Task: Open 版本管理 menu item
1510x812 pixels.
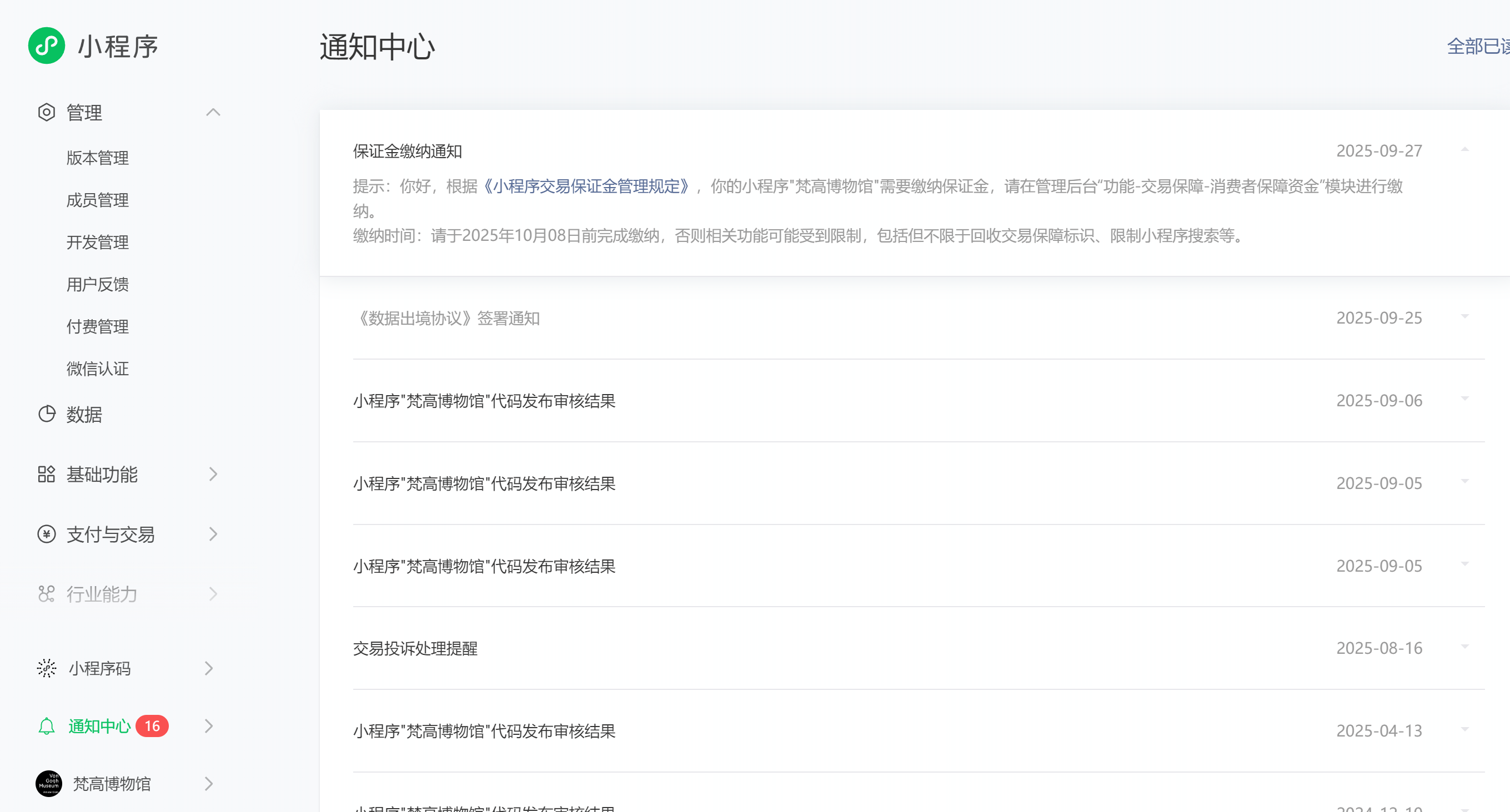Action: (x=97, y=158)
